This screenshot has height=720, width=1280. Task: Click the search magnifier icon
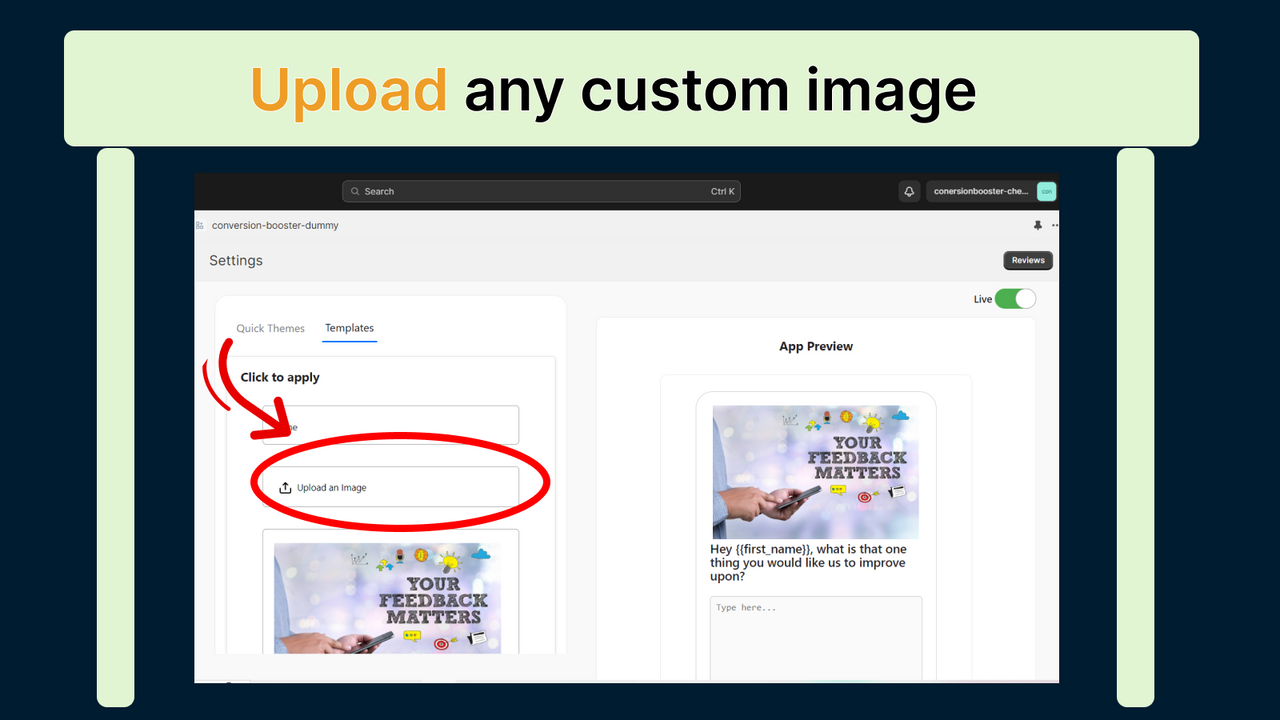pos(356,191)
